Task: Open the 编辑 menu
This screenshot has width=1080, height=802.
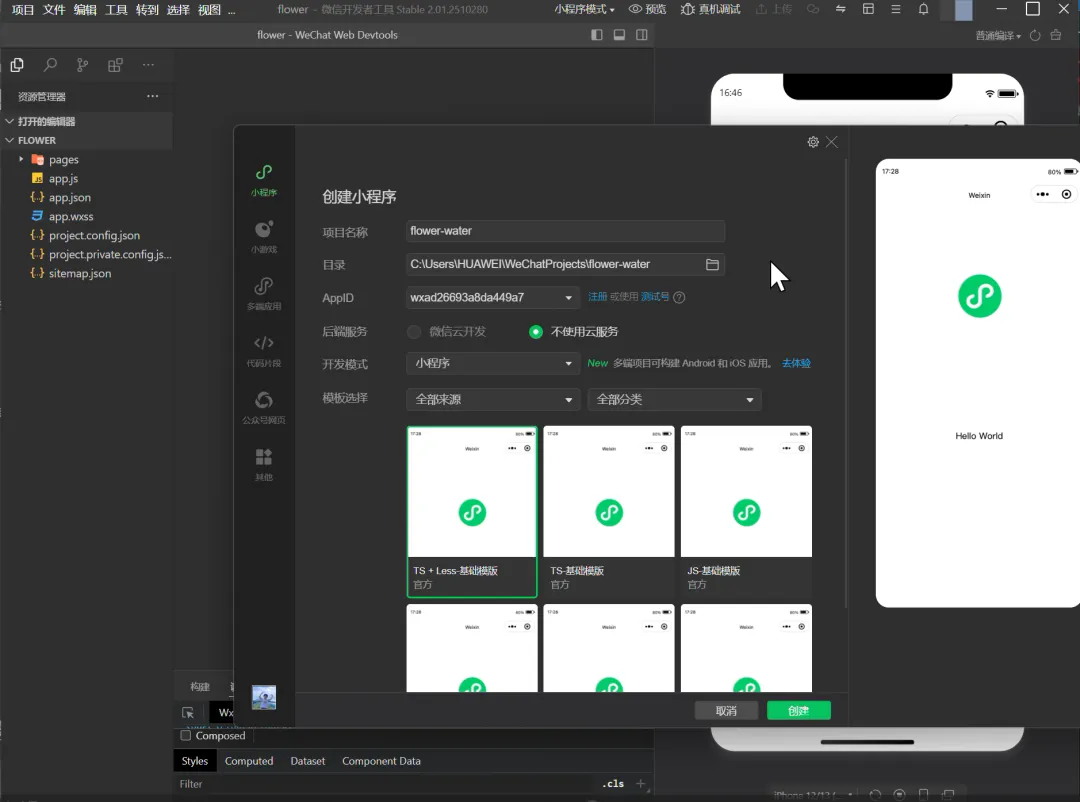Action: [85, 10]
